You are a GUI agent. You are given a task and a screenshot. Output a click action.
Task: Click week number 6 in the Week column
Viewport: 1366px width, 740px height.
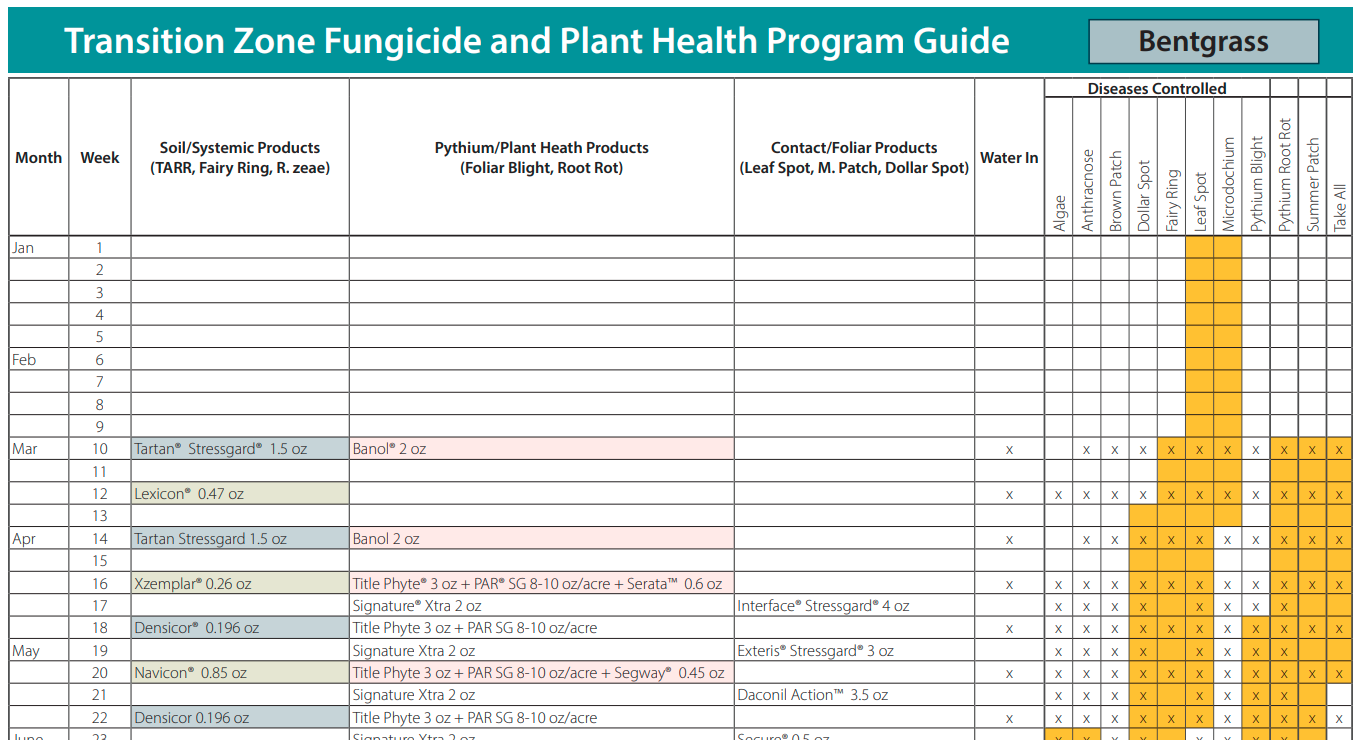[100, 360]
